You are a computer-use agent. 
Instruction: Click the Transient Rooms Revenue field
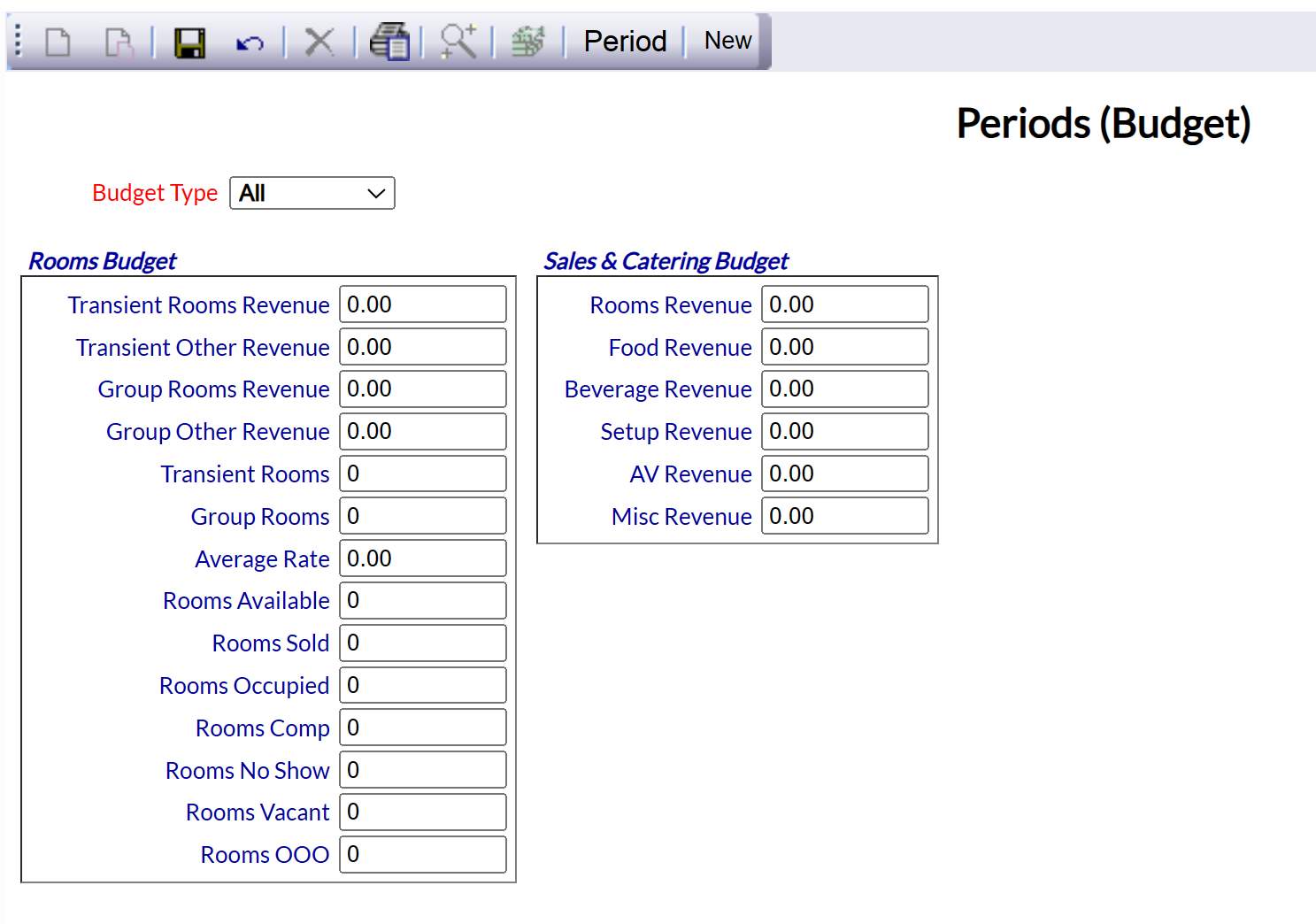(x=422, y=304)
